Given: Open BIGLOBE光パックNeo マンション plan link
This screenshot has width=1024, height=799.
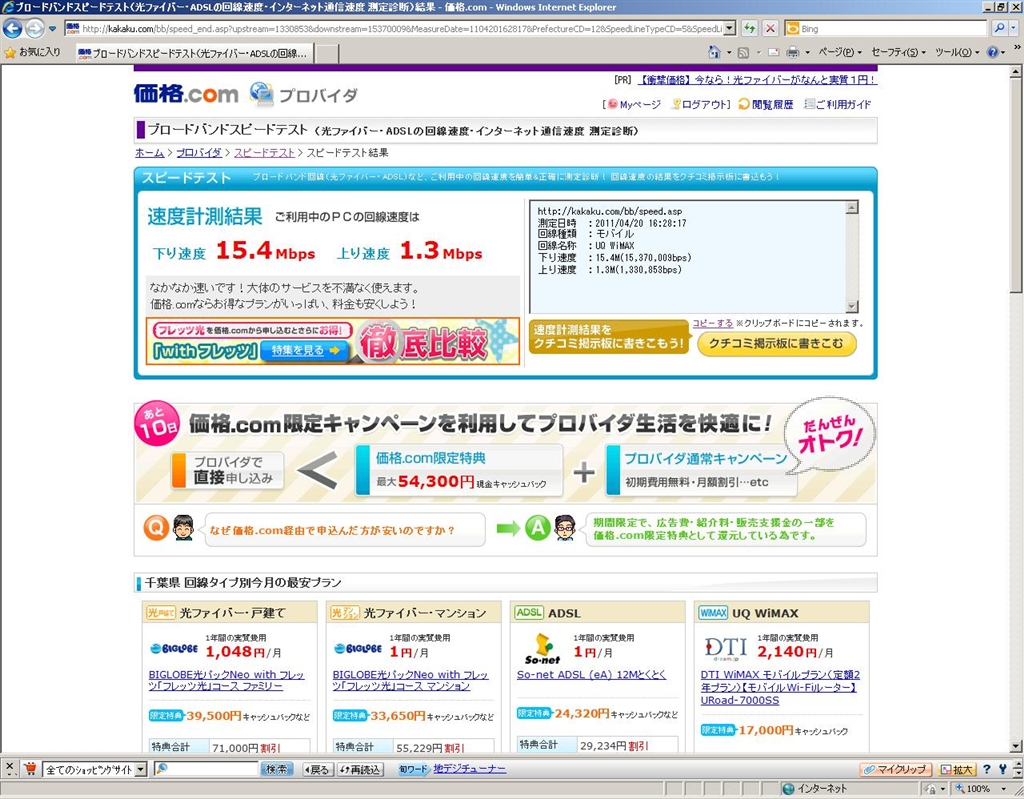Looking at the screenshot, I should (x=411, y=680).
